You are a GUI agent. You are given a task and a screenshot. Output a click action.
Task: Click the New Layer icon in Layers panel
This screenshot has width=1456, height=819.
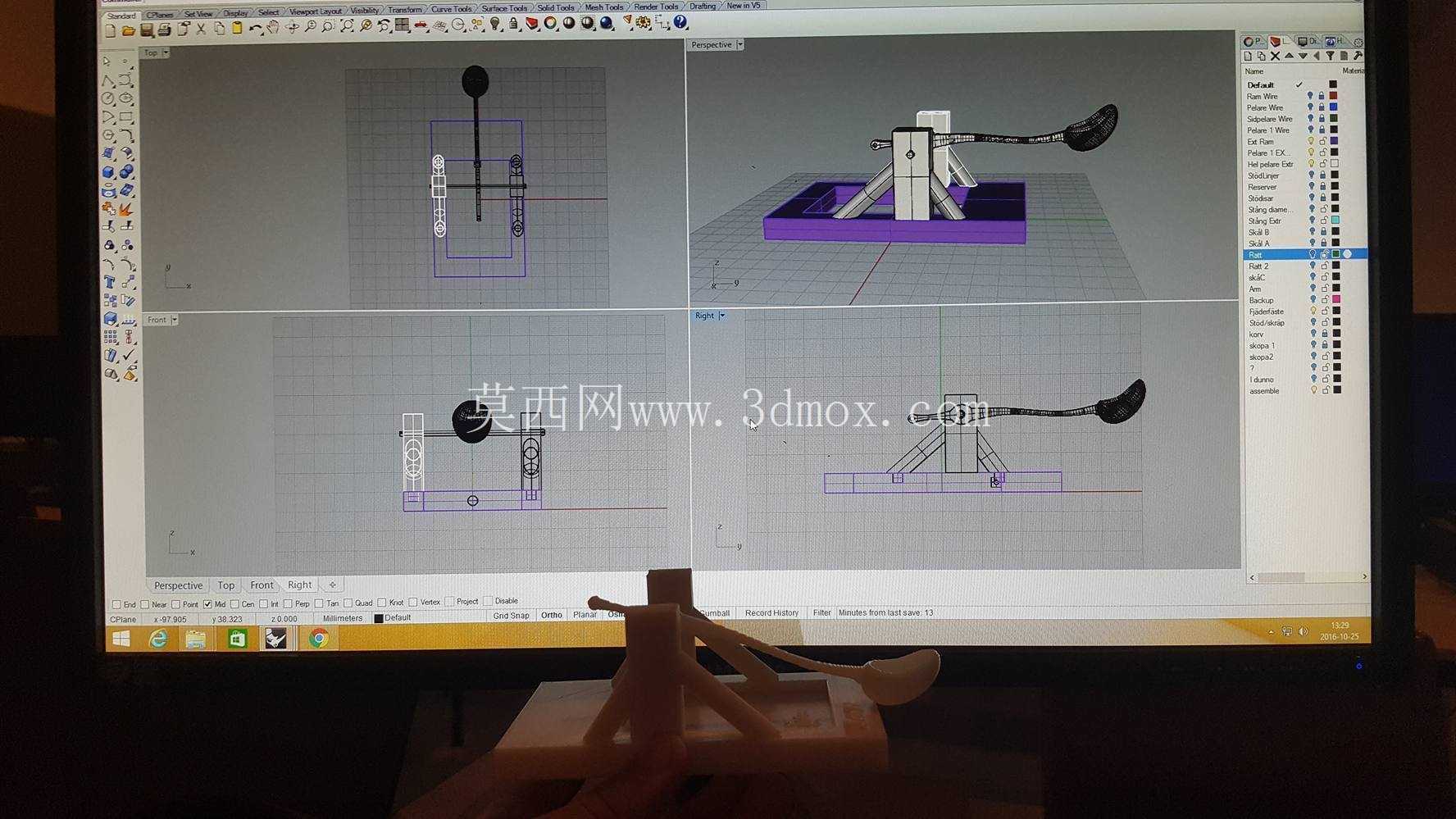(1248, 57)
